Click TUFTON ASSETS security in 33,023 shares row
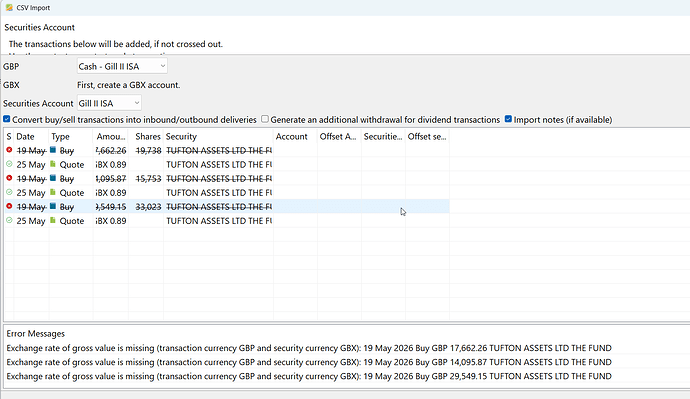The width and height of the screenshot is (690, 399). click(219, 207)
